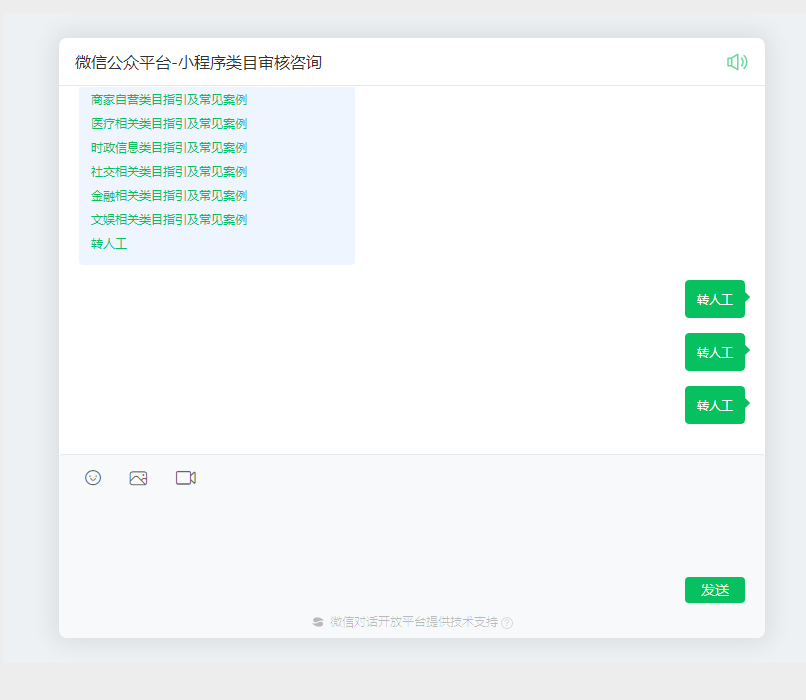Open 医疗相关类目指引及常见案例 link
Image resolution: width=806 pixels, height=700 pixels.
169,124
